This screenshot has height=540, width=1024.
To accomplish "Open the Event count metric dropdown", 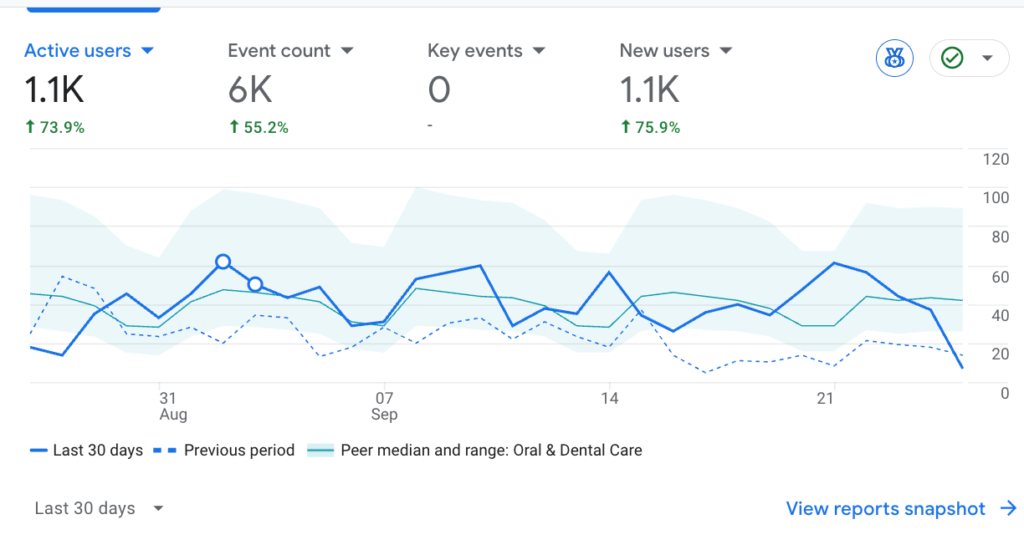I will [347, 50].
